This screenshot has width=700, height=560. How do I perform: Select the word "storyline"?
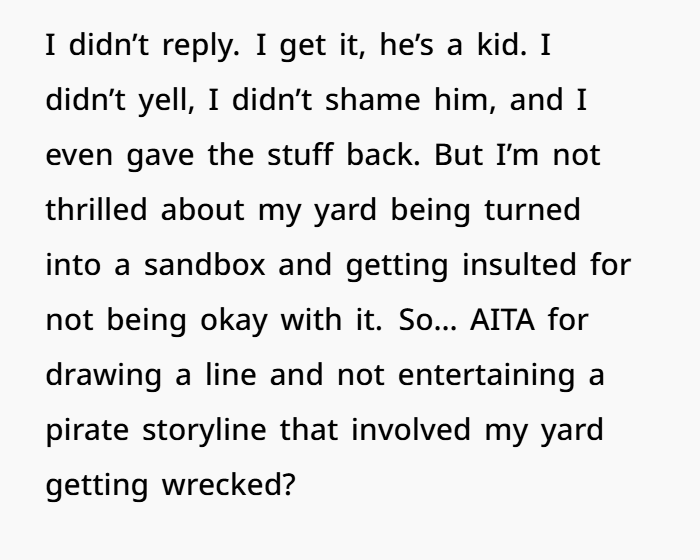(x=204, y=431)
